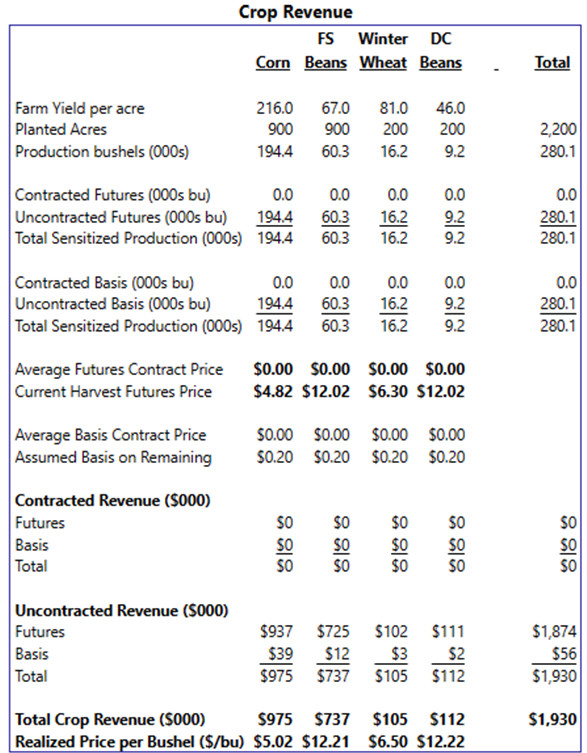Screen dimensions: 587x753
Task: Select the Total Crop Revenue total $1,930
Action: coord(552,719)
